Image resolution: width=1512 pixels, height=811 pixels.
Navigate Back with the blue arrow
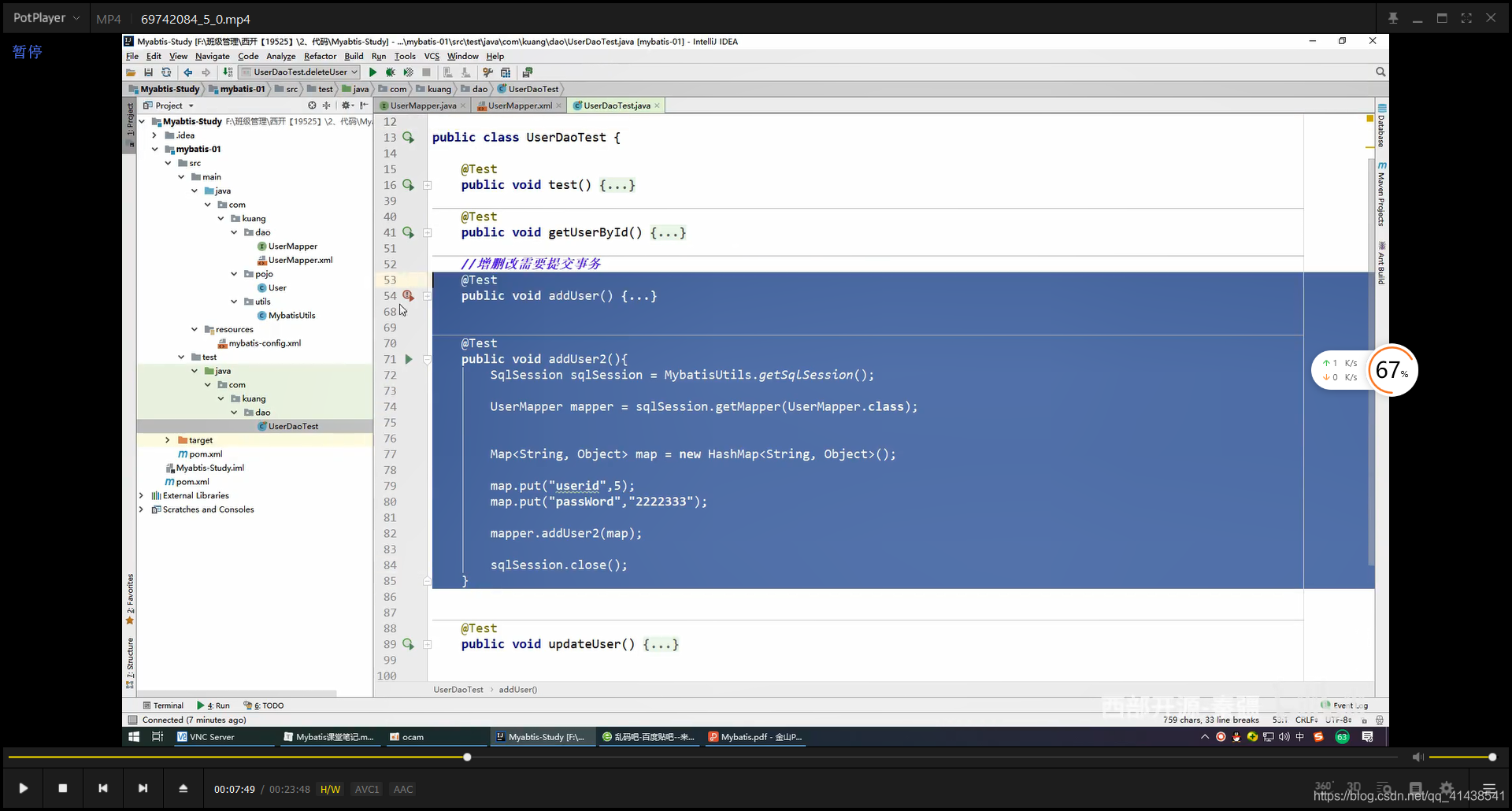point(188,72)
